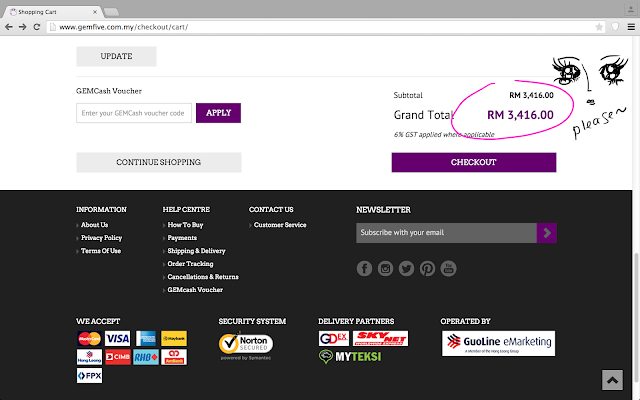Bookmark page with the star icon

point(599,27)
